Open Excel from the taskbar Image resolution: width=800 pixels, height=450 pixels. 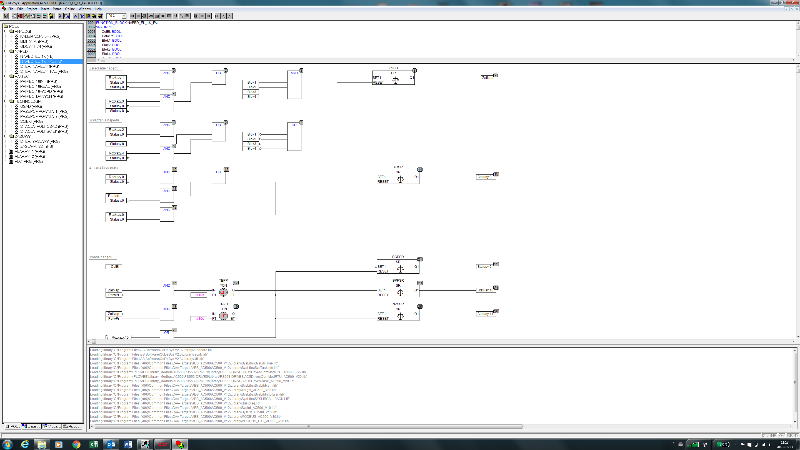[x=94, y=442]
